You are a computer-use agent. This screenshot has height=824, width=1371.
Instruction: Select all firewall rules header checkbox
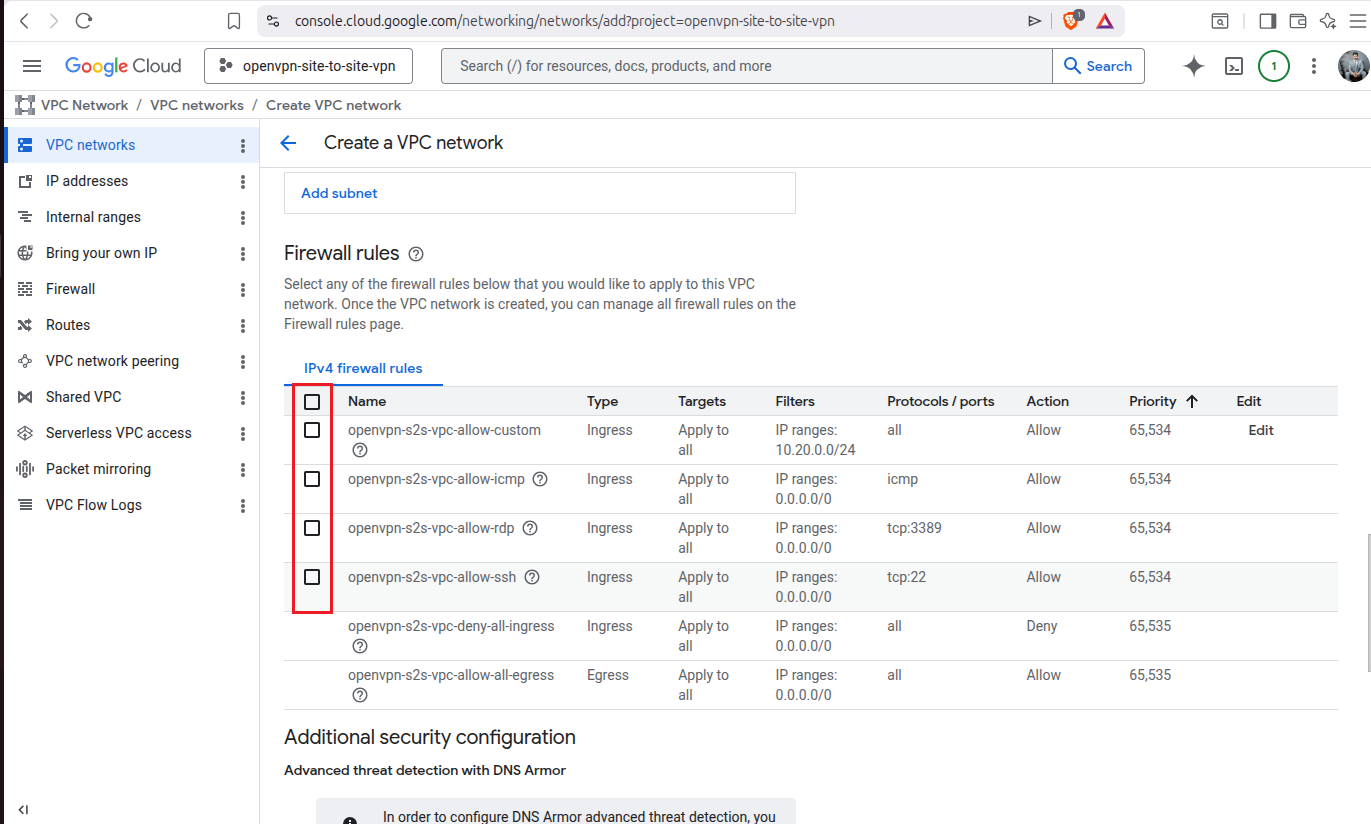point(312,401)
